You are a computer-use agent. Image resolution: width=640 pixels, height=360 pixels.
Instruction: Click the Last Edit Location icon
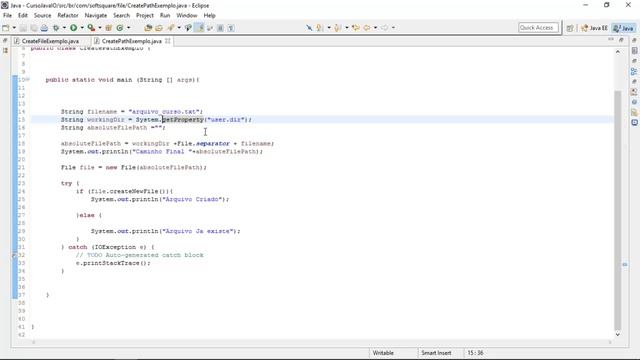click(356, 27)
